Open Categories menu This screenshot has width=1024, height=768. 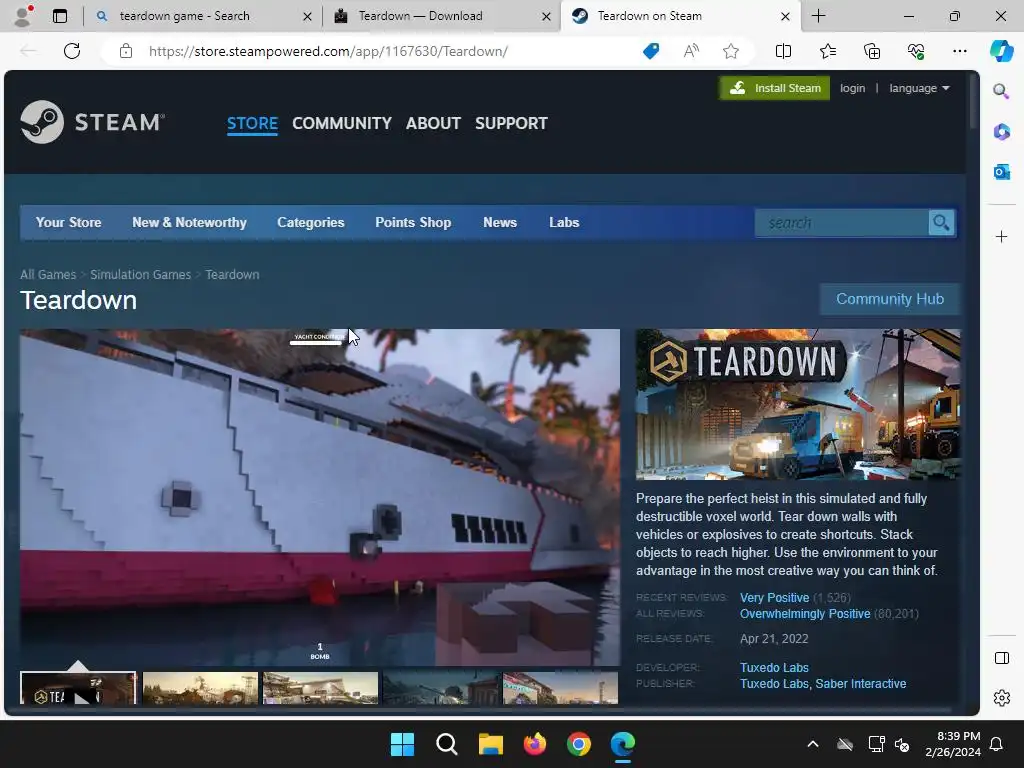[311, 223]
